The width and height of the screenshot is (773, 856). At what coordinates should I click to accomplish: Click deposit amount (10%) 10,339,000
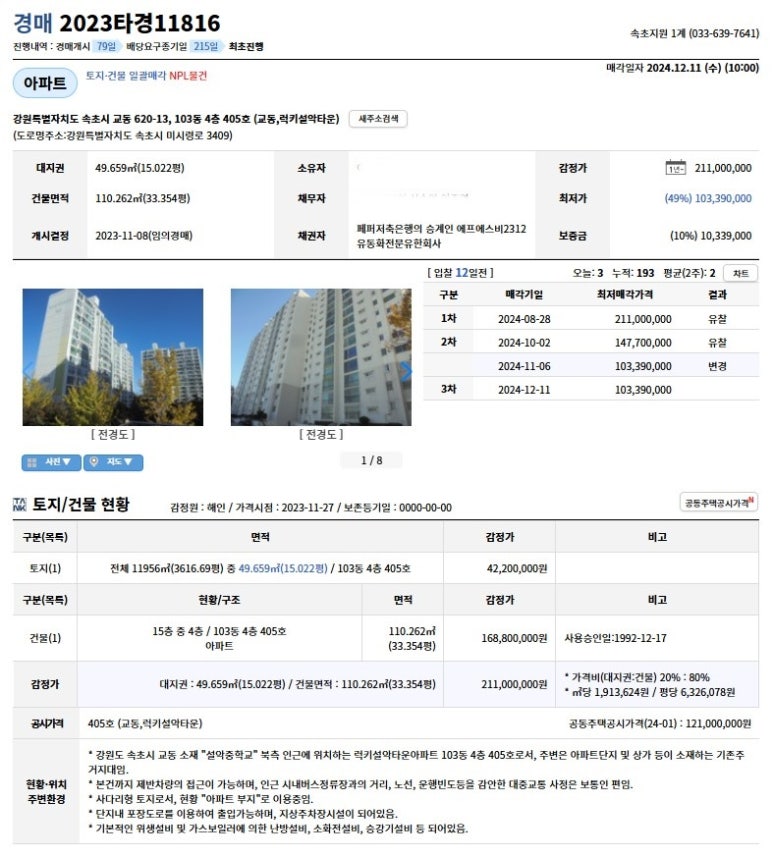click(710, 236)
